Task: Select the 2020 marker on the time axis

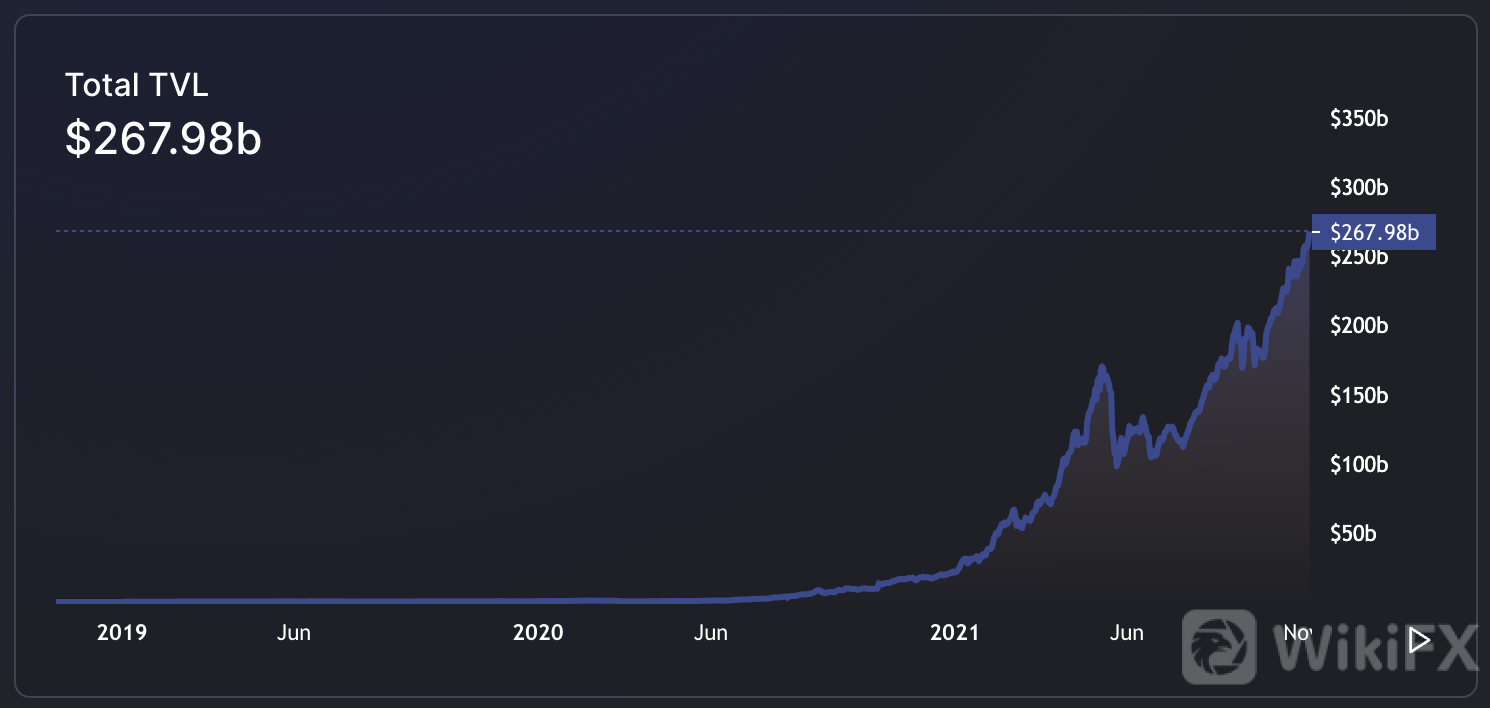Action: coord(538,633)
